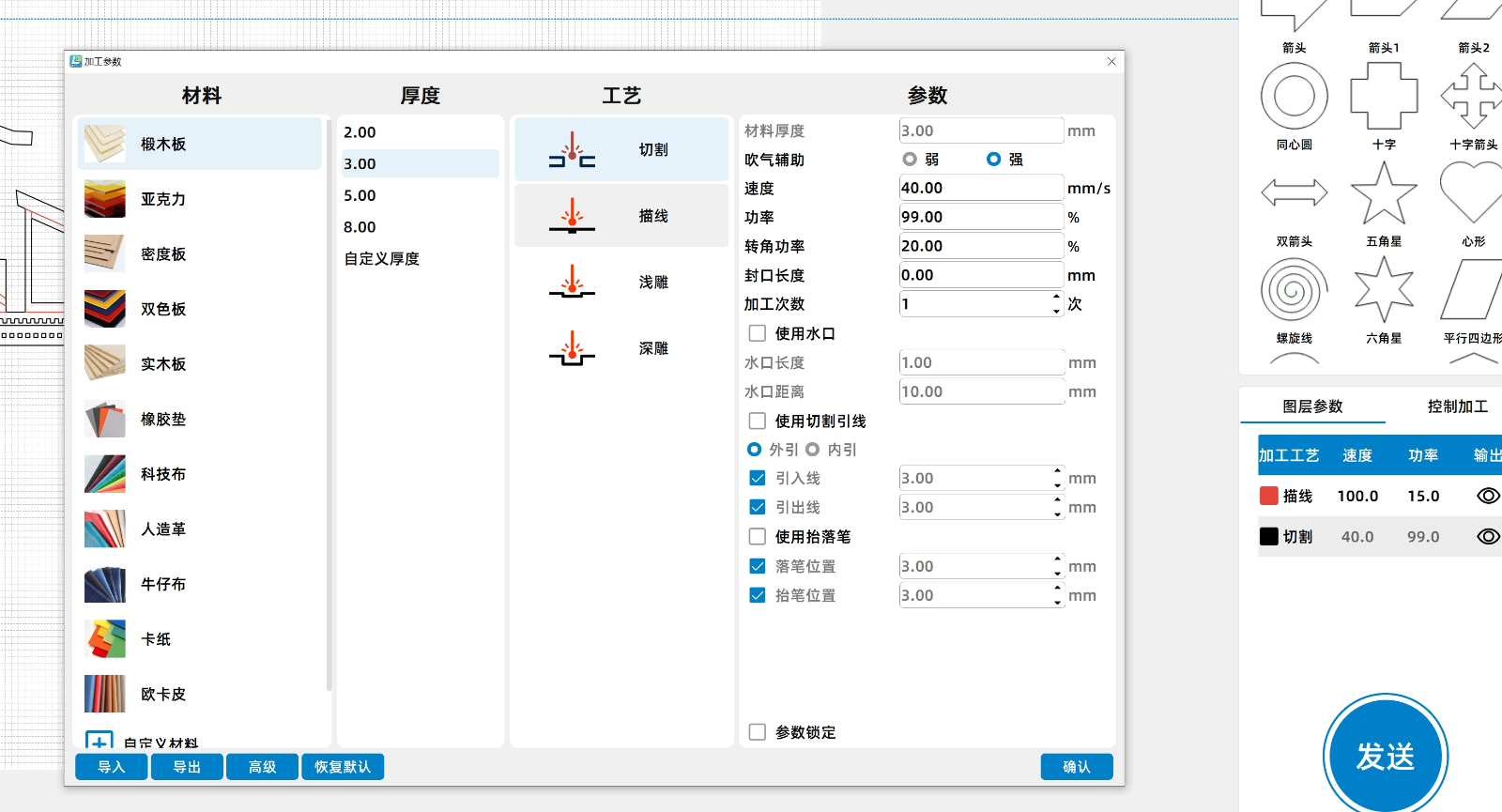Select the 切割 cutting process icon
This screenshot has width=1502, height=812.
point(572,150)
